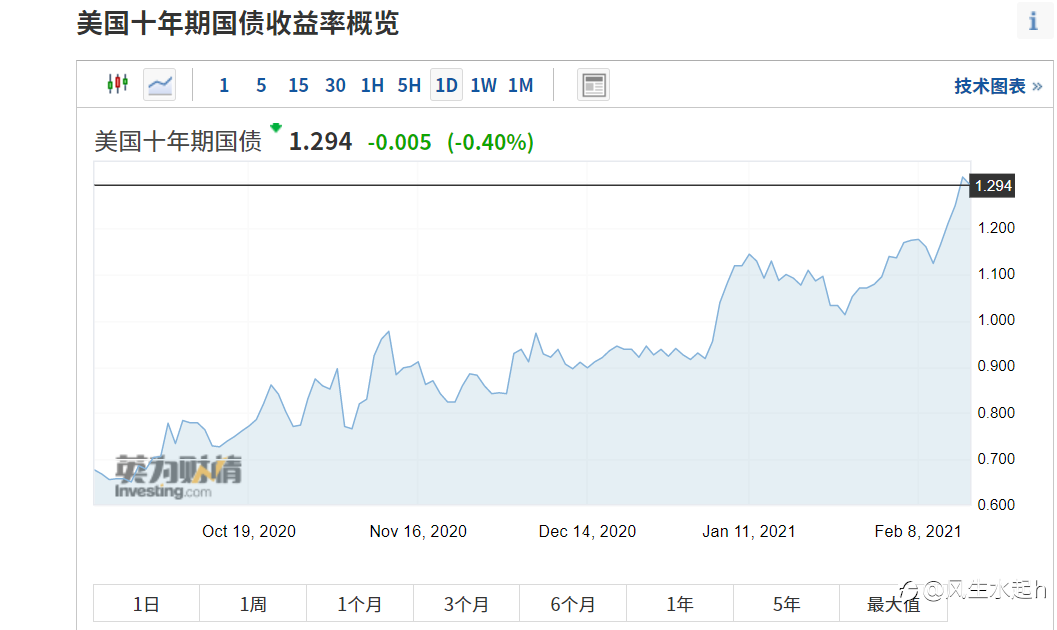Select the 1M interval
Image resolution: width=1057 pixels, height=630 pixels.
click(x=520, y=86)
